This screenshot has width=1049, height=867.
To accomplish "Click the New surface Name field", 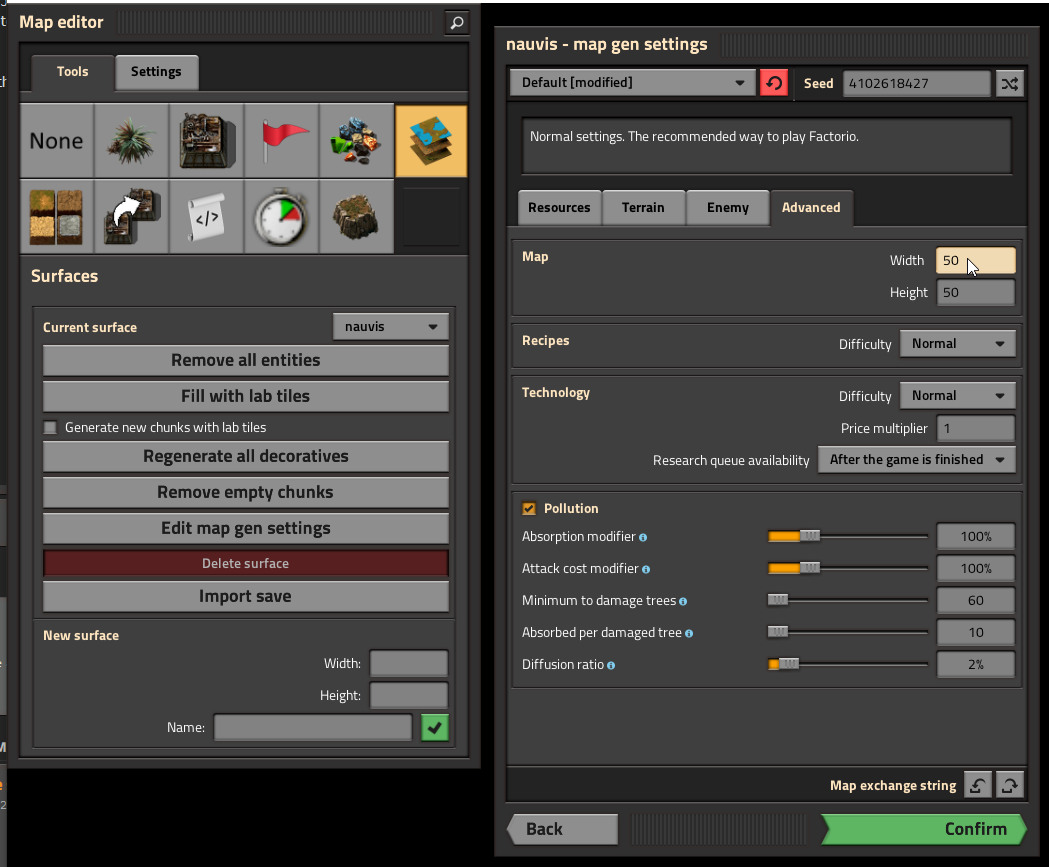I will pyautogui.click(x=313, y=727).
